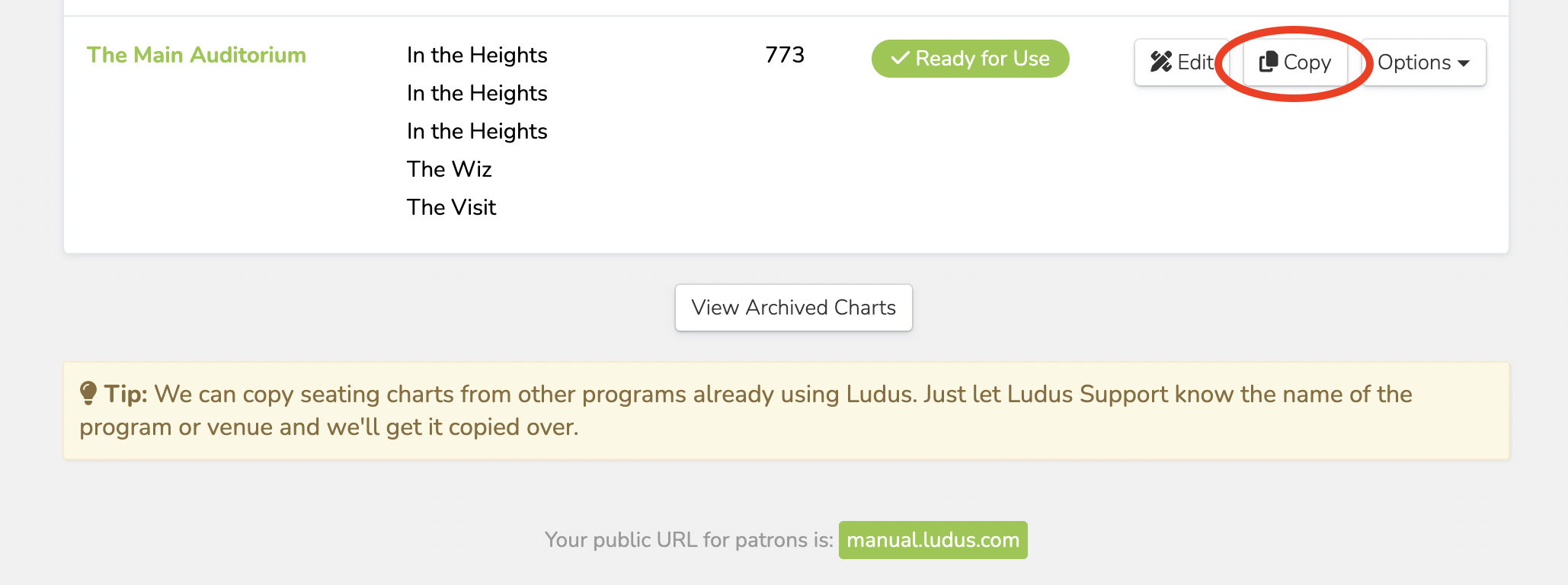The height and width of the screenshot is (585, 1568).
Task: Click the Ready for Use status badge
Action: 971,59
